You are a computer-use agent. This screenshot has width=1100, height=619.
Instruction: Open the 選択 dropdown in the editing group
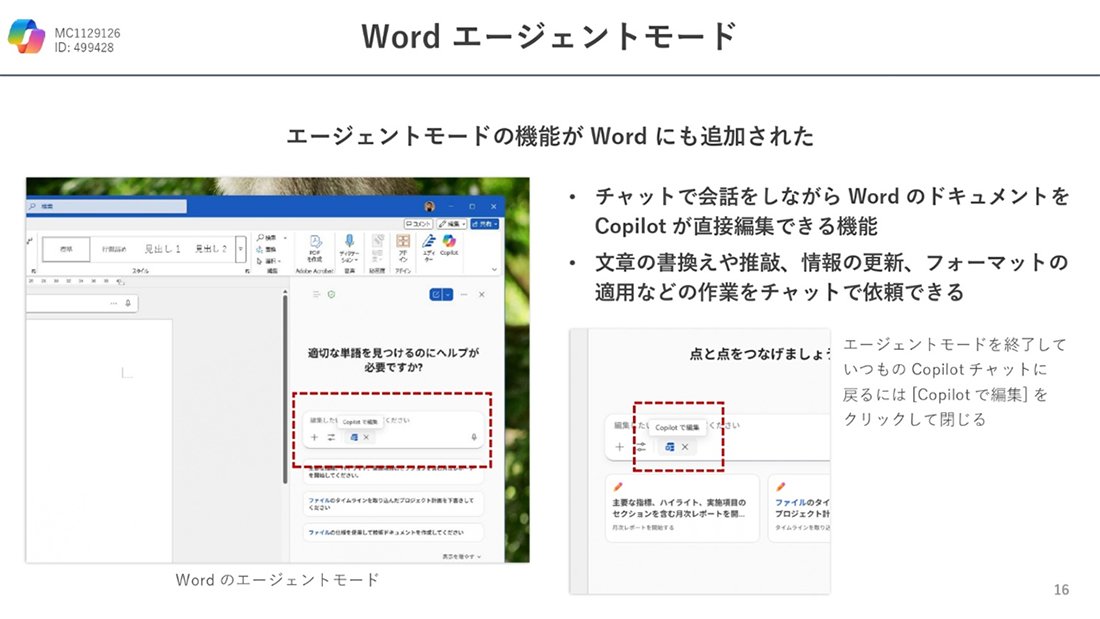pyautogui.click(x=269, y=260)
